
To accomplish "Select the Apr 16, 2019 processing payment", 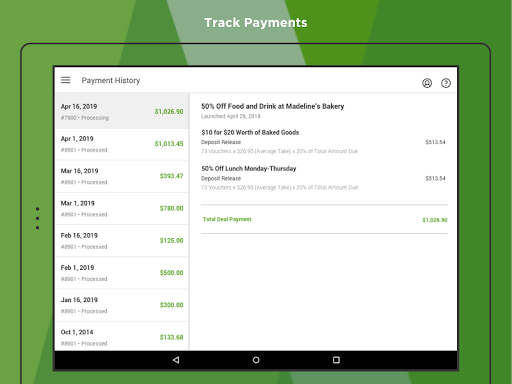I will [122, 111].
